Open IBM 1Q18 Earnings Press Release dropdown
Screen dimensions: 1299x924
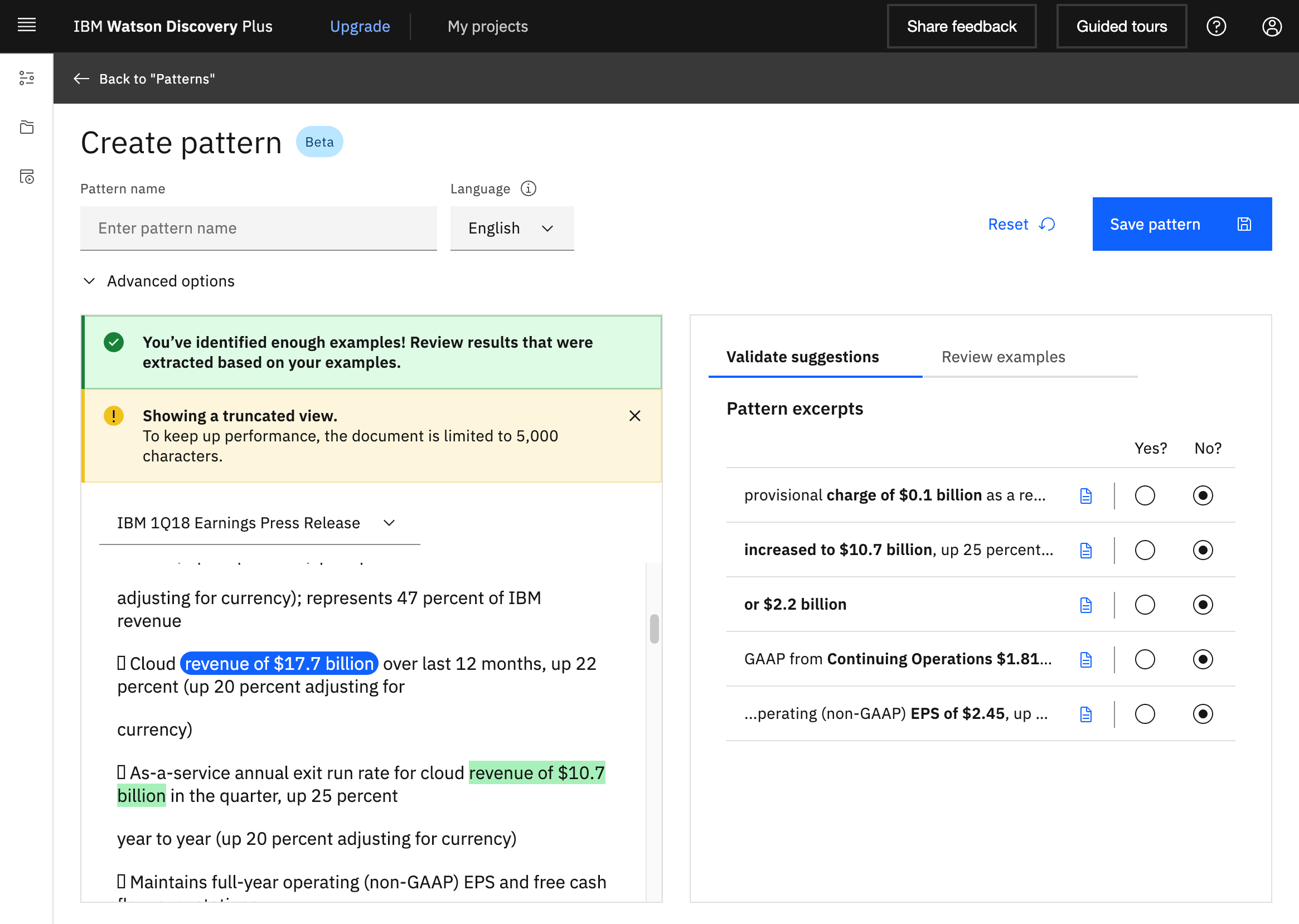point(260,523)
